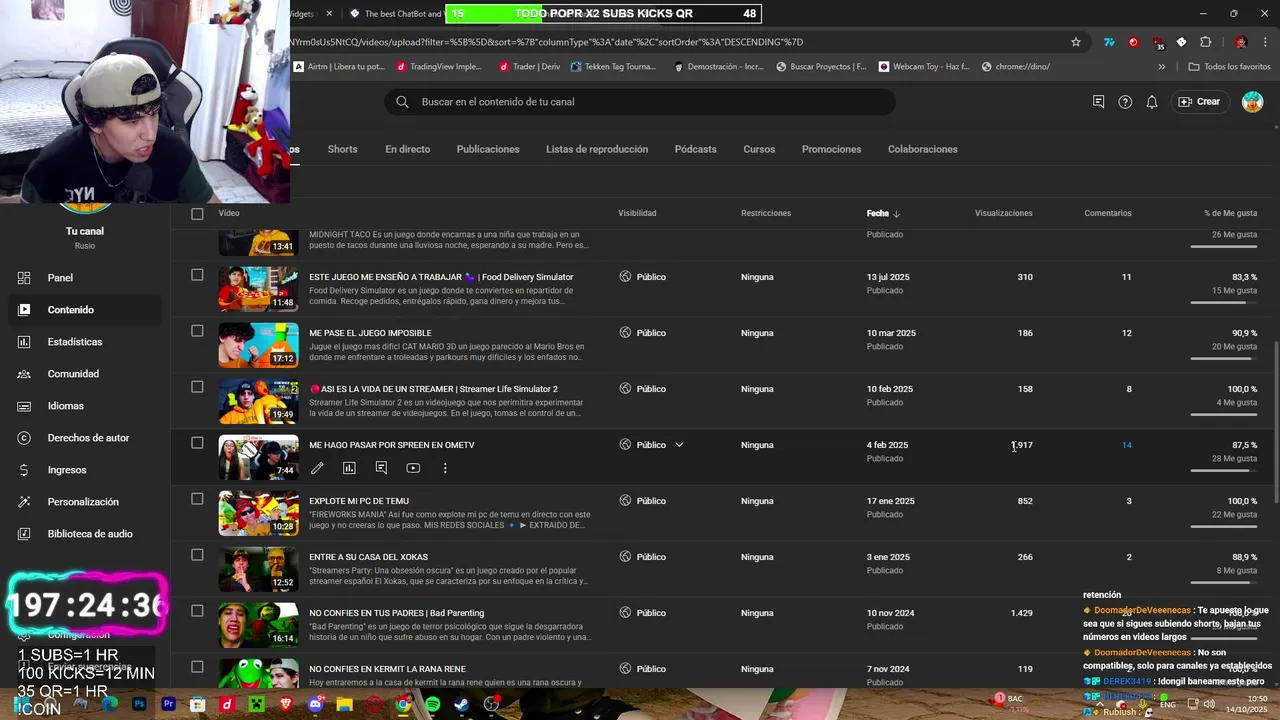Open the Chrome three-dot menu
Screen dimensions: 1280x720
[1266, 42]
